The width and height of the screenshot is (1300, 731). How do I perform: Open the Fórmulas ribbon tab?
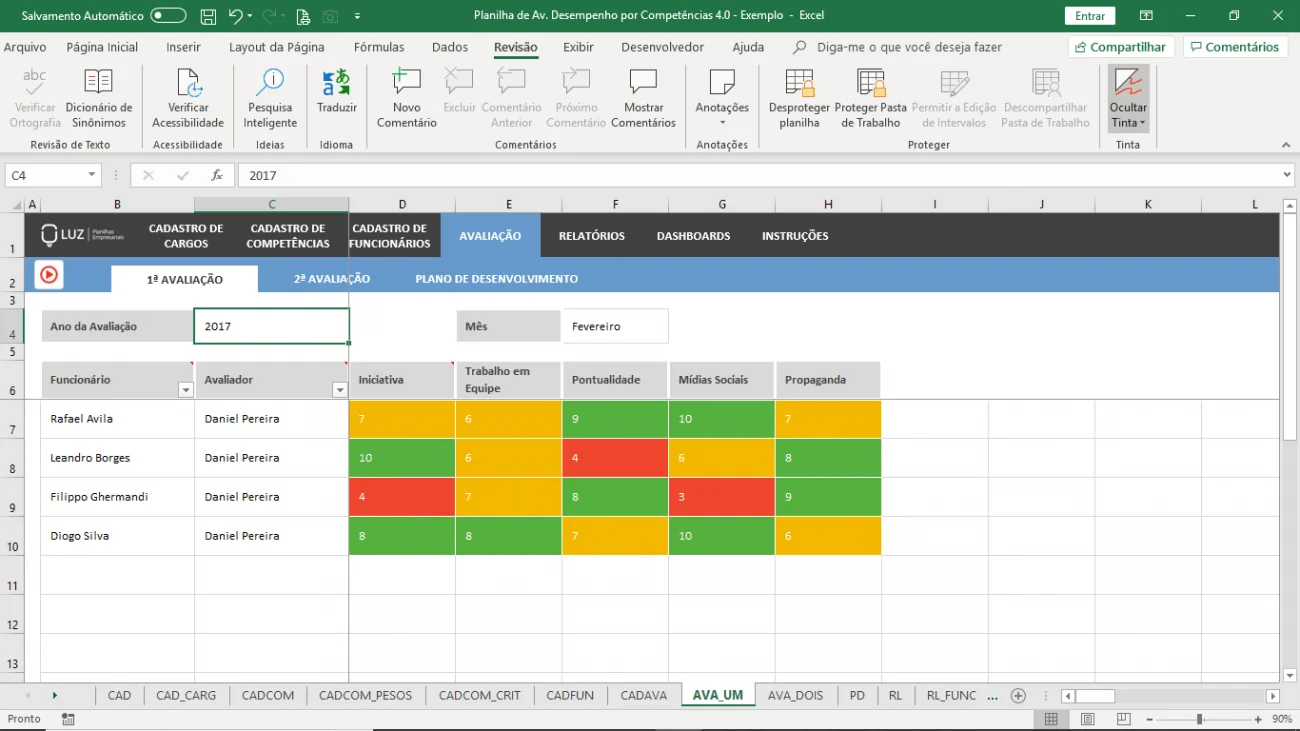click(379, 47)
